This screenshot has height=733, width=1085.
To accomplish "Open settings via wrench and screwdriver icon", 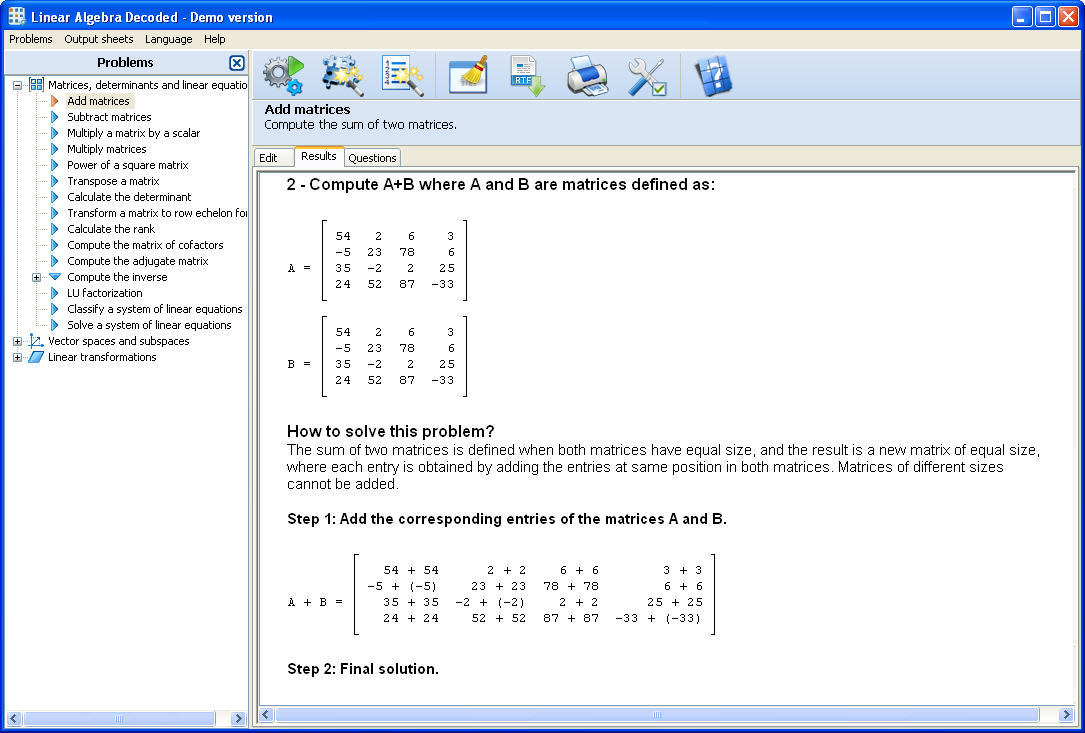I will [x=647, y=75].
